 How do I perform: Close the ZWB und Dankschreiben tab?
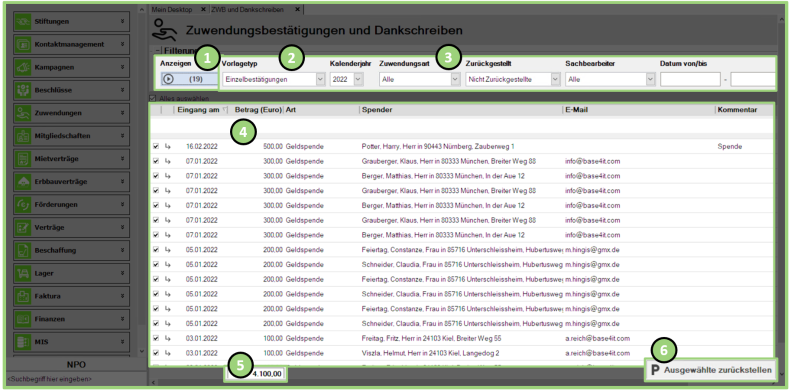(297, 10)
